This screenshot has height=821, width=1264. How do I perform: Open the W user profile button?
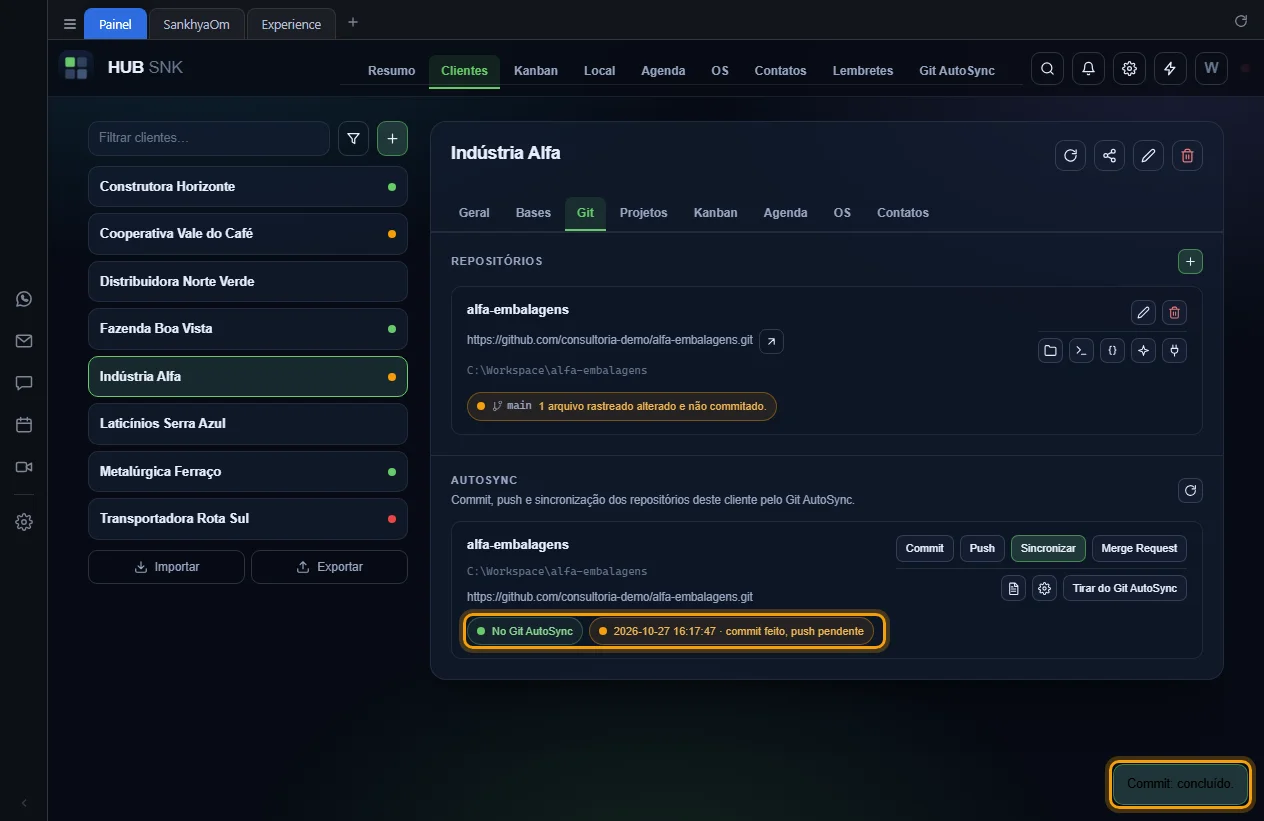[1211, 69]
